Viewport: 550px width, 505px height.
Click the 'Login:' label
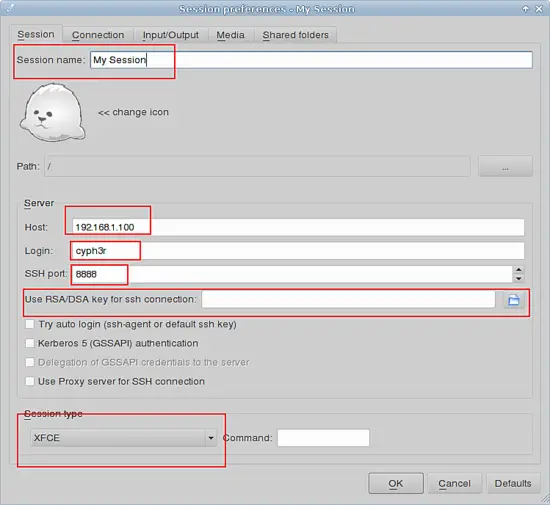click(39, 251)
